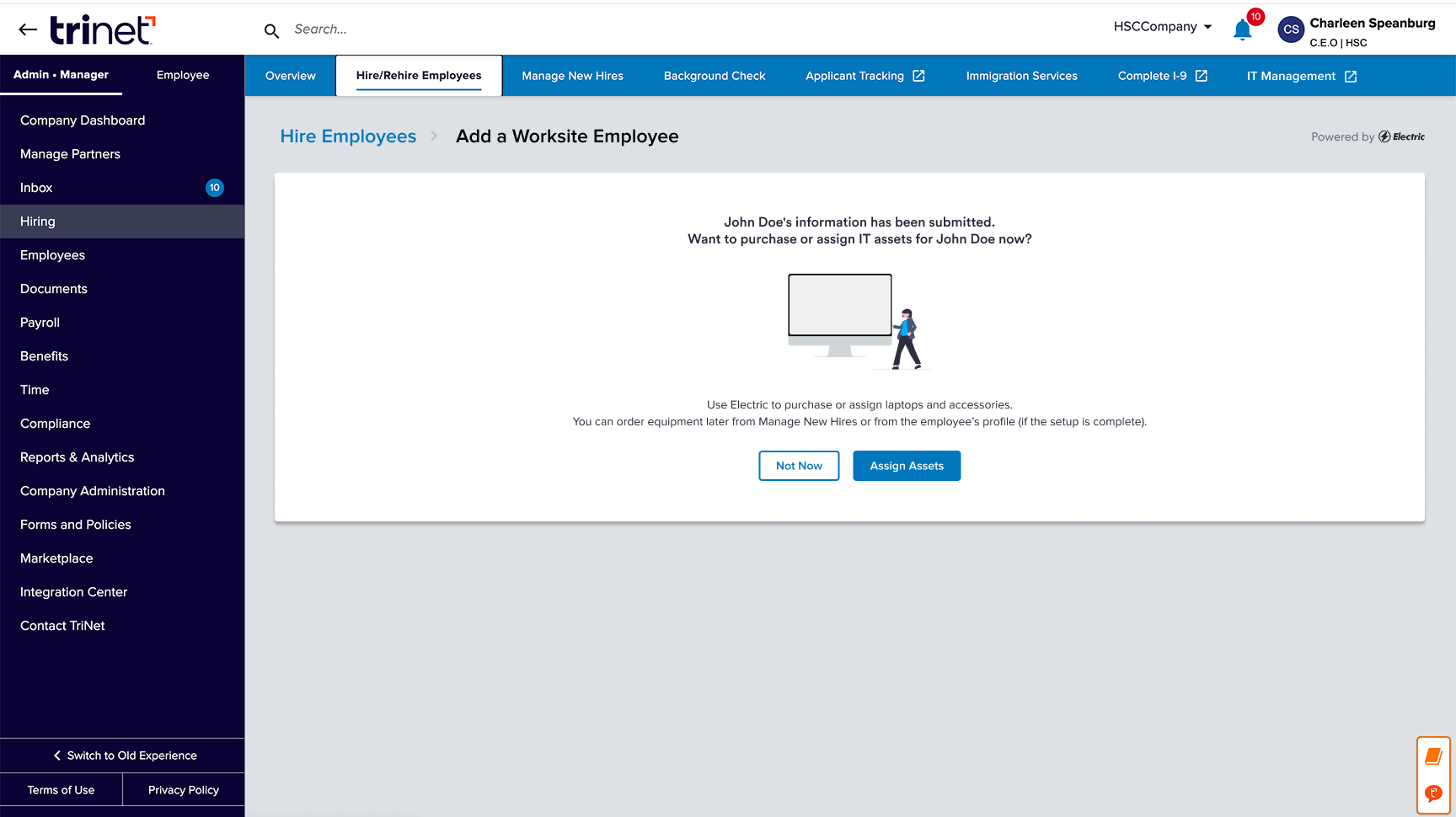
Task: Click the CS avatar for Charleen Speanburg
Action: point(1291,29)
